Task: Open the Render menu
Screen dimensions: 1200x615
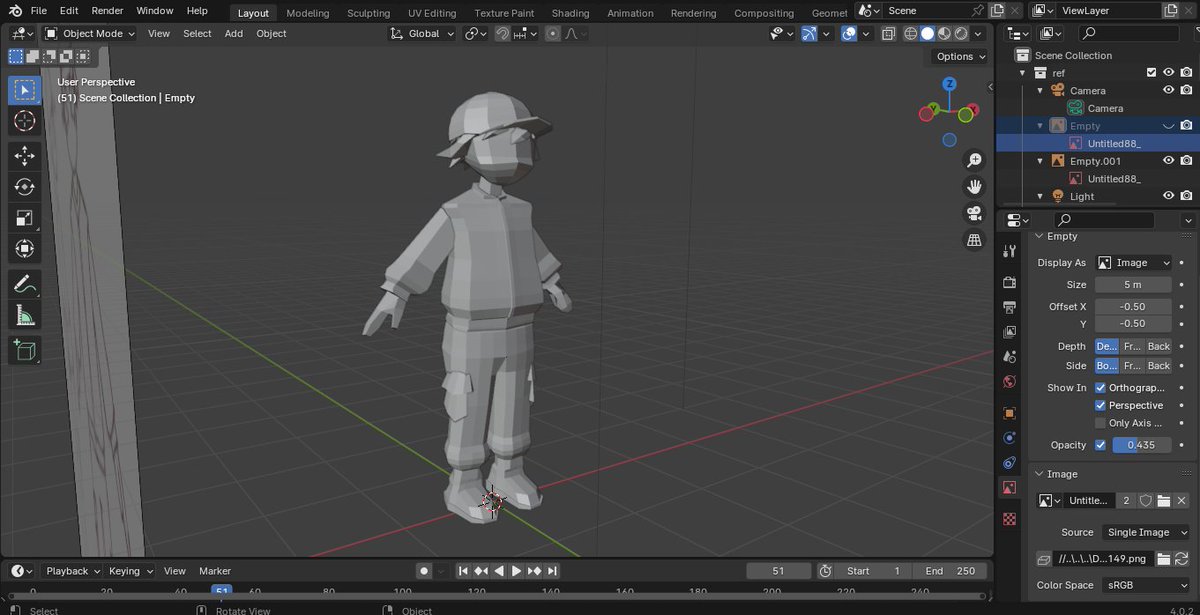Action: pos(107,11)
